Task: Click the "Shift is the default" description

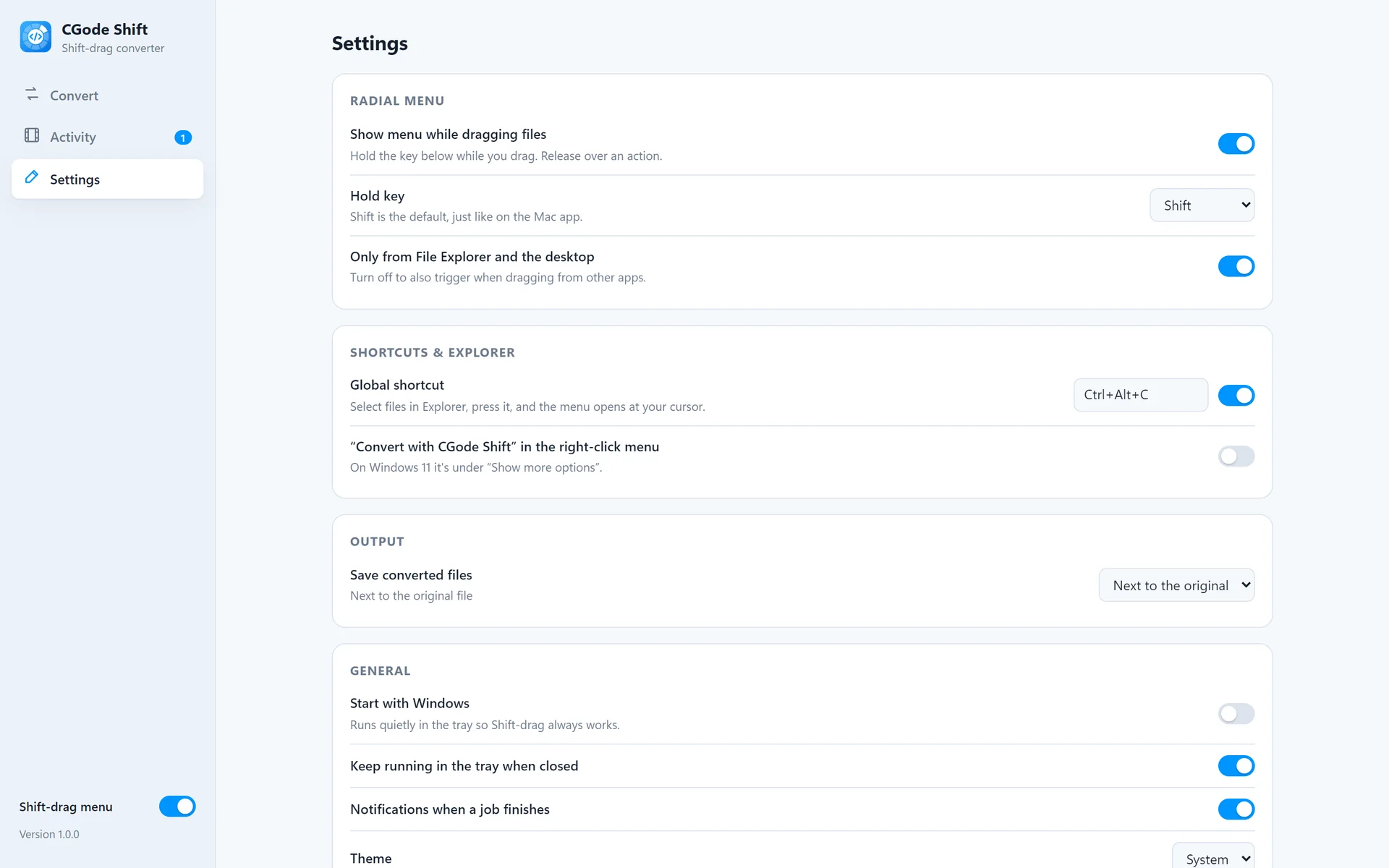Action: pos(466,217)
